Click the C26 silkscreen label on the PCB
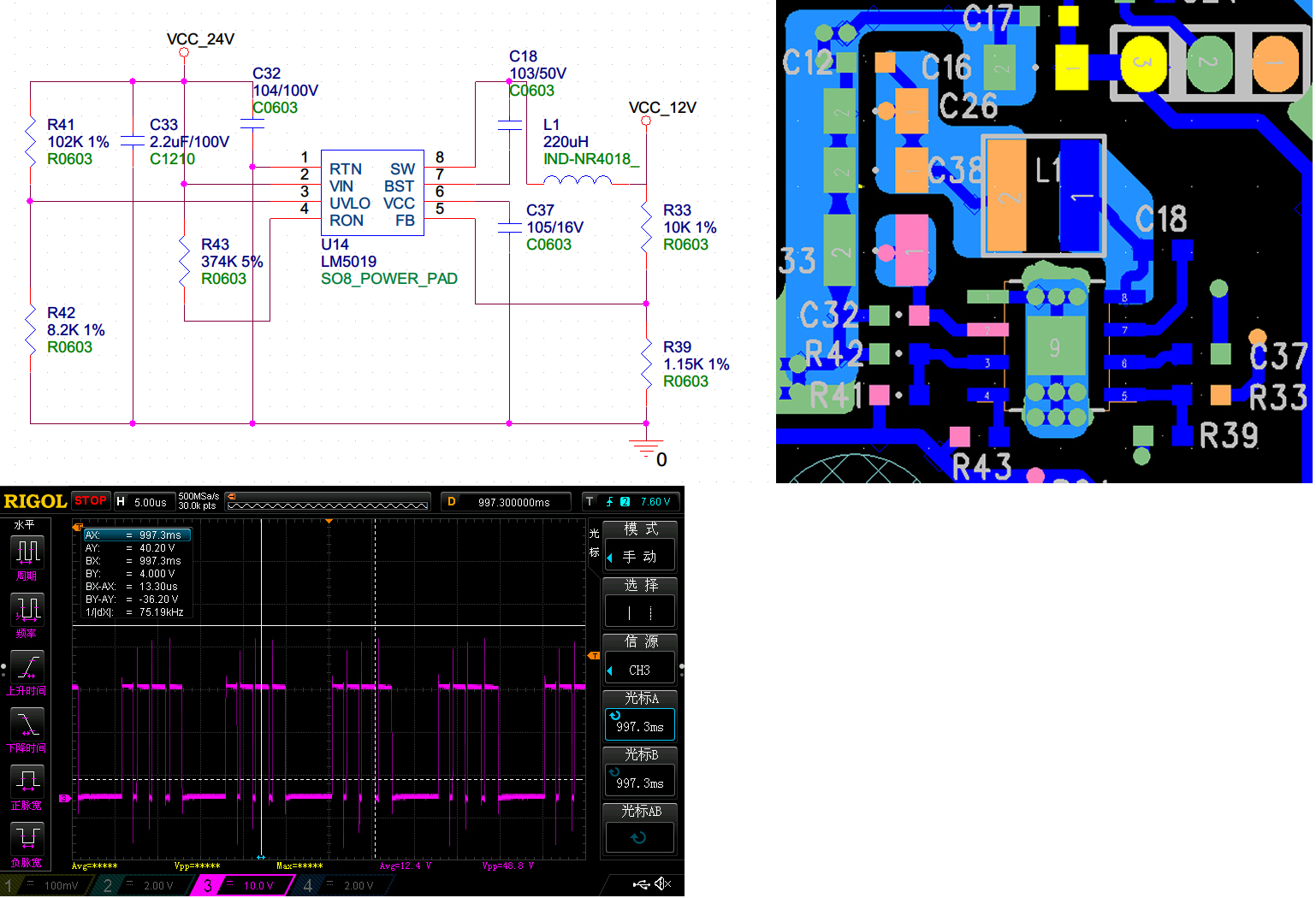The height and width of the screenshot is (898, 1316). click(x=969, y=106)
